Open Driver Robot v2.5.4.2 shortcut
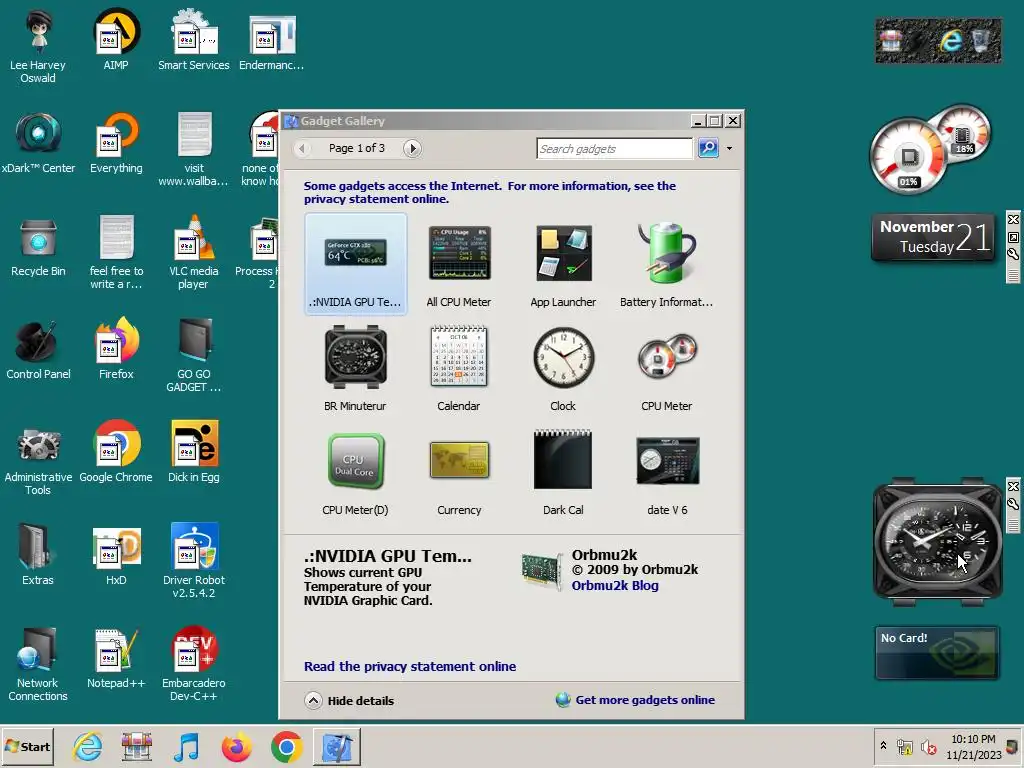This screenshot has width=1024, height=768. pos(193,562)
